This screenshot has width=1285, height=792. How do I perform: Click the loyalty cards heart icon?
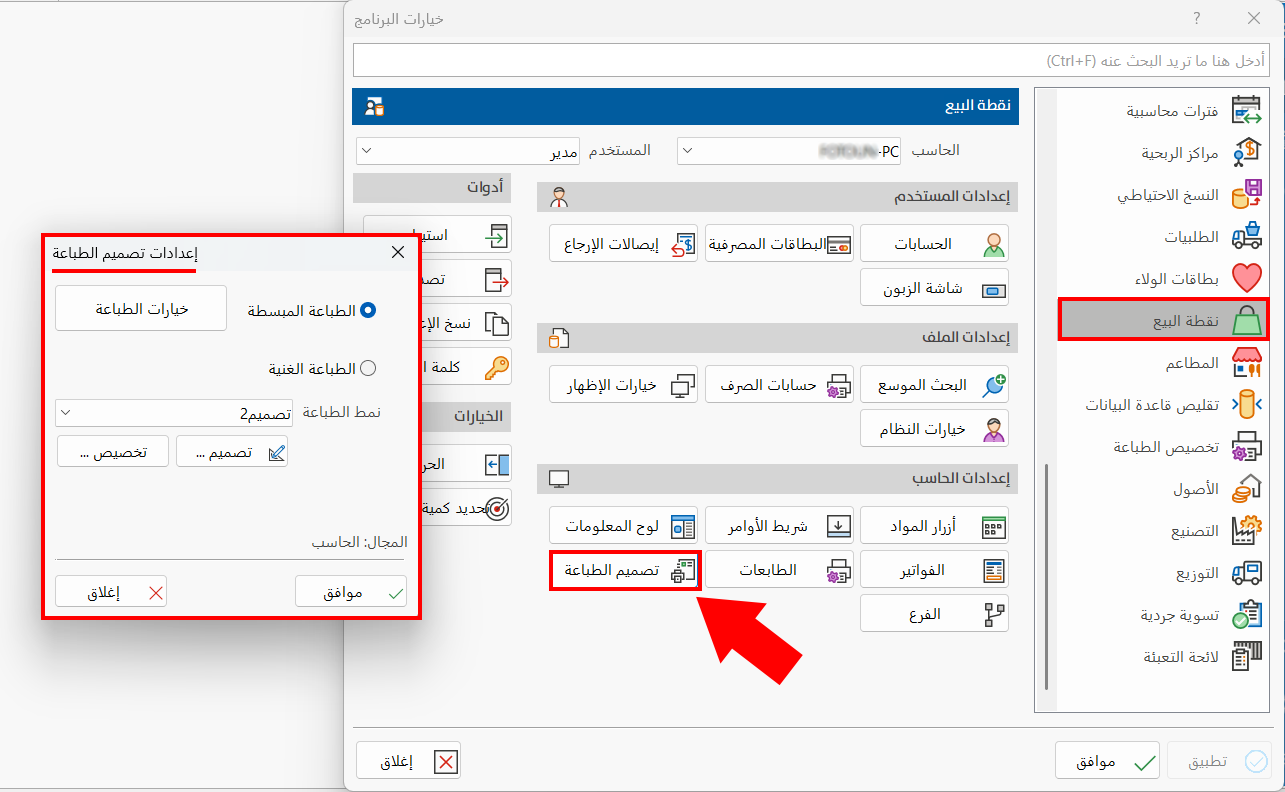point(1246,279)
